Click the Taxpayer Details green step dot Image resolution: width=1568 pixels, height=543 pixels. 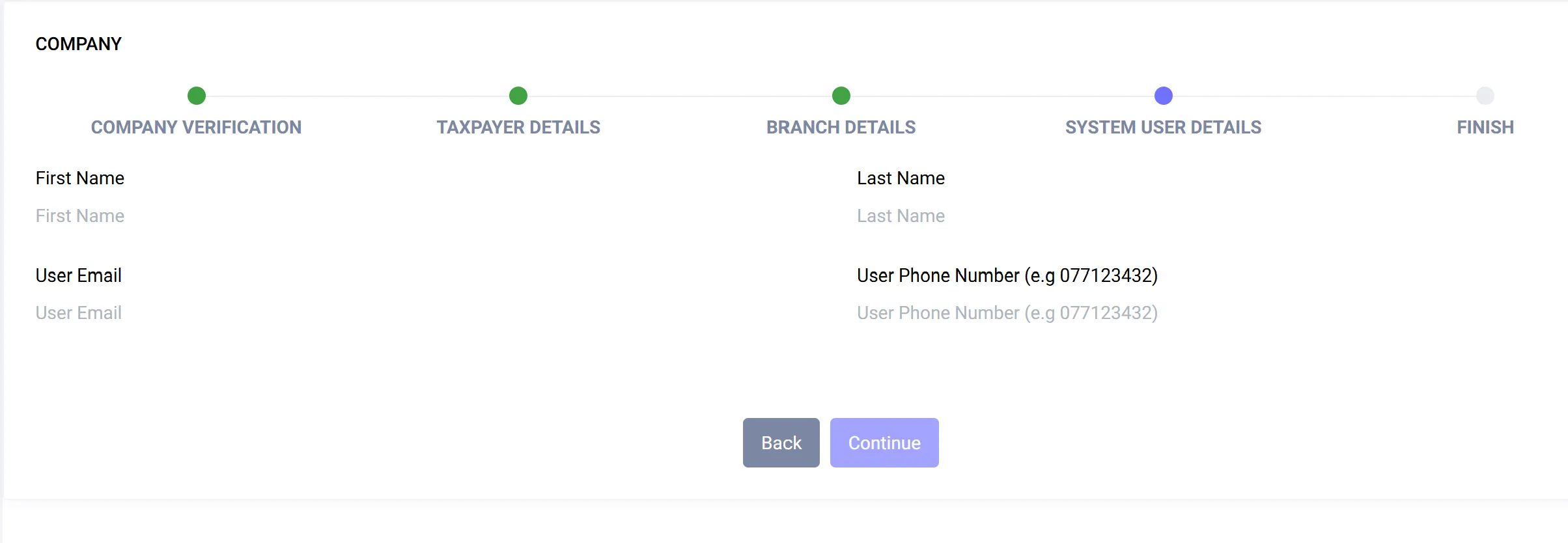click(x=518, y=96)
